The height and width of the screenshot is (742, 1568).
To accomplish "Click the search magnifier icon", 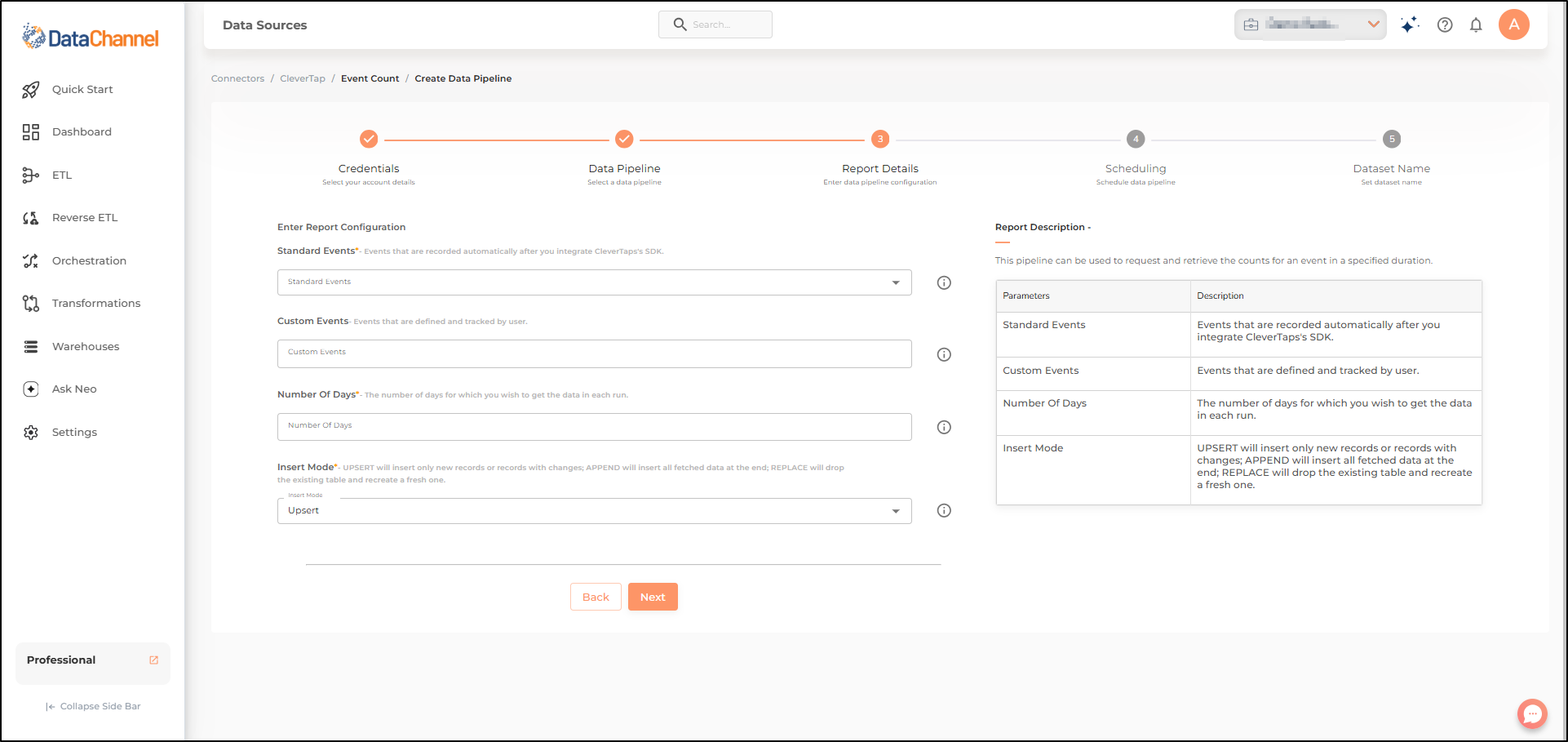I will (x=680, y=24).
